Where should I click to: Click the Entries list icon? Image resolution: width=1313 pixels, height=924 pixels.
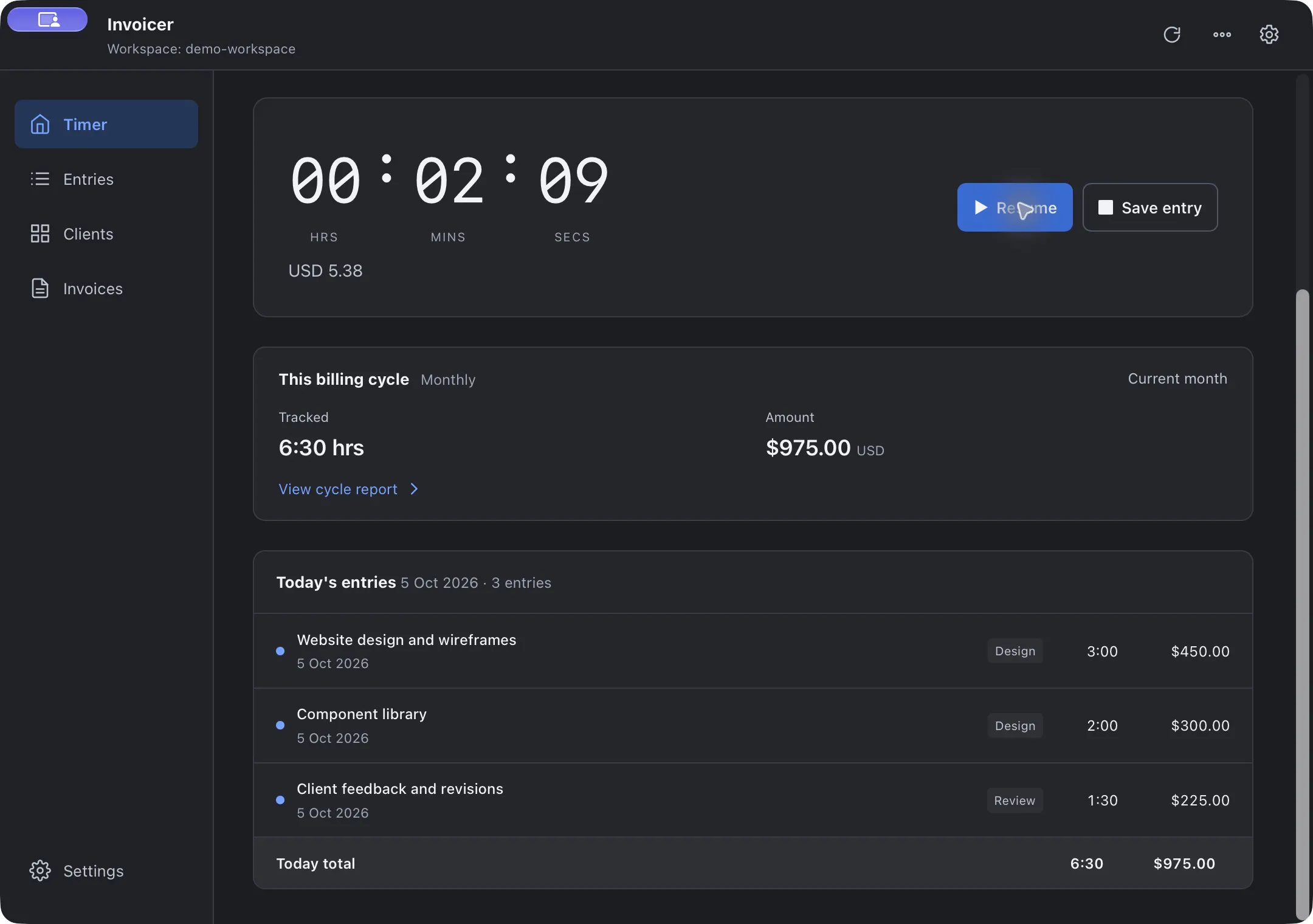click(x=40, y=179)
